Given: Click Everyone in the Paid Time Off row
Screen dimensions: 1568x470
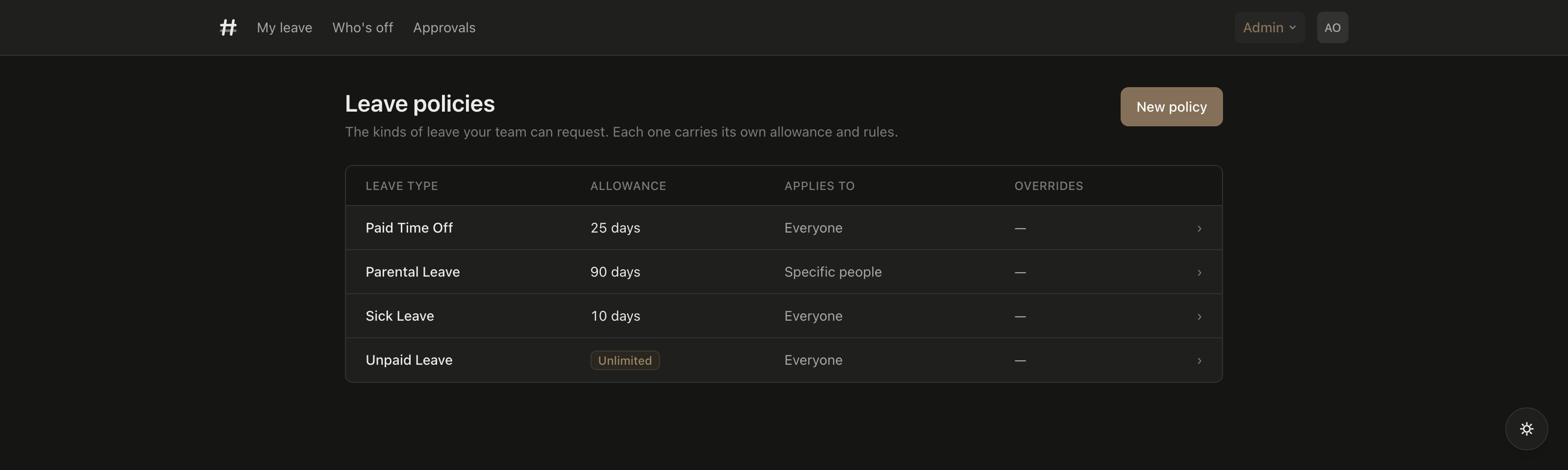Looking at the screenshot, I should pos(813,228).
